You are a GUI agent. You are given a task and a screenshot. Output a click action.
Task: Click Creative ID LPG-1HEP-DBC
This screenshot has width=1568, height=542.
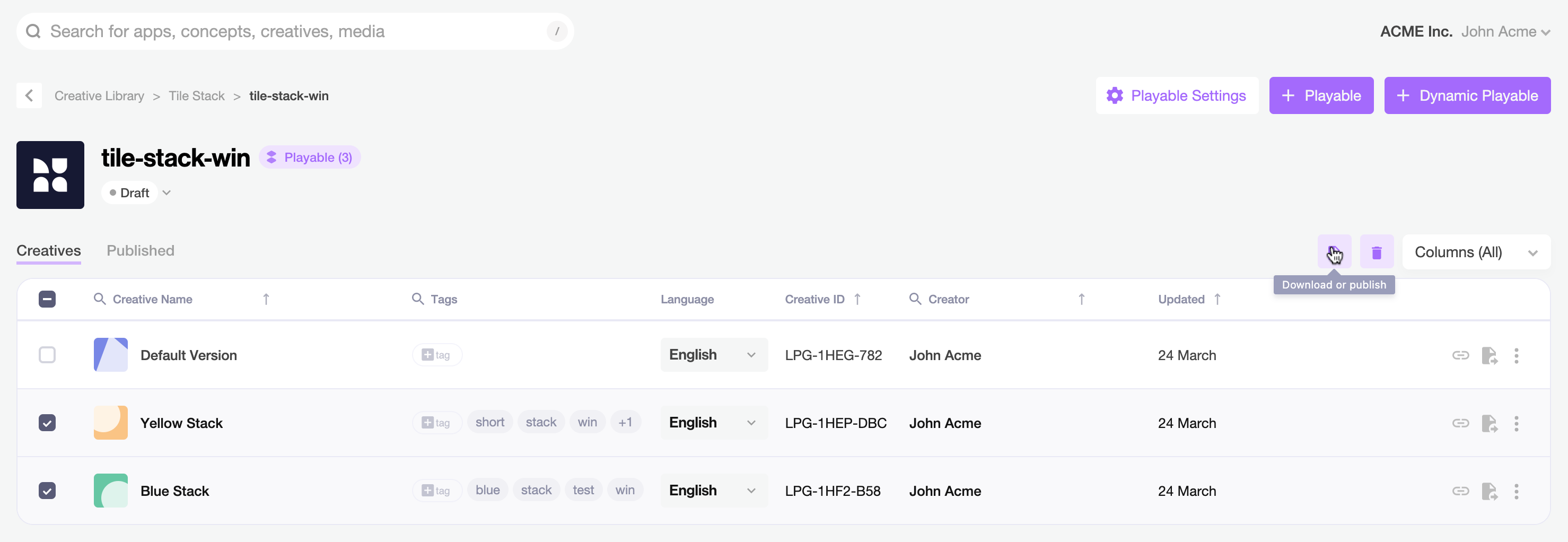836,423
